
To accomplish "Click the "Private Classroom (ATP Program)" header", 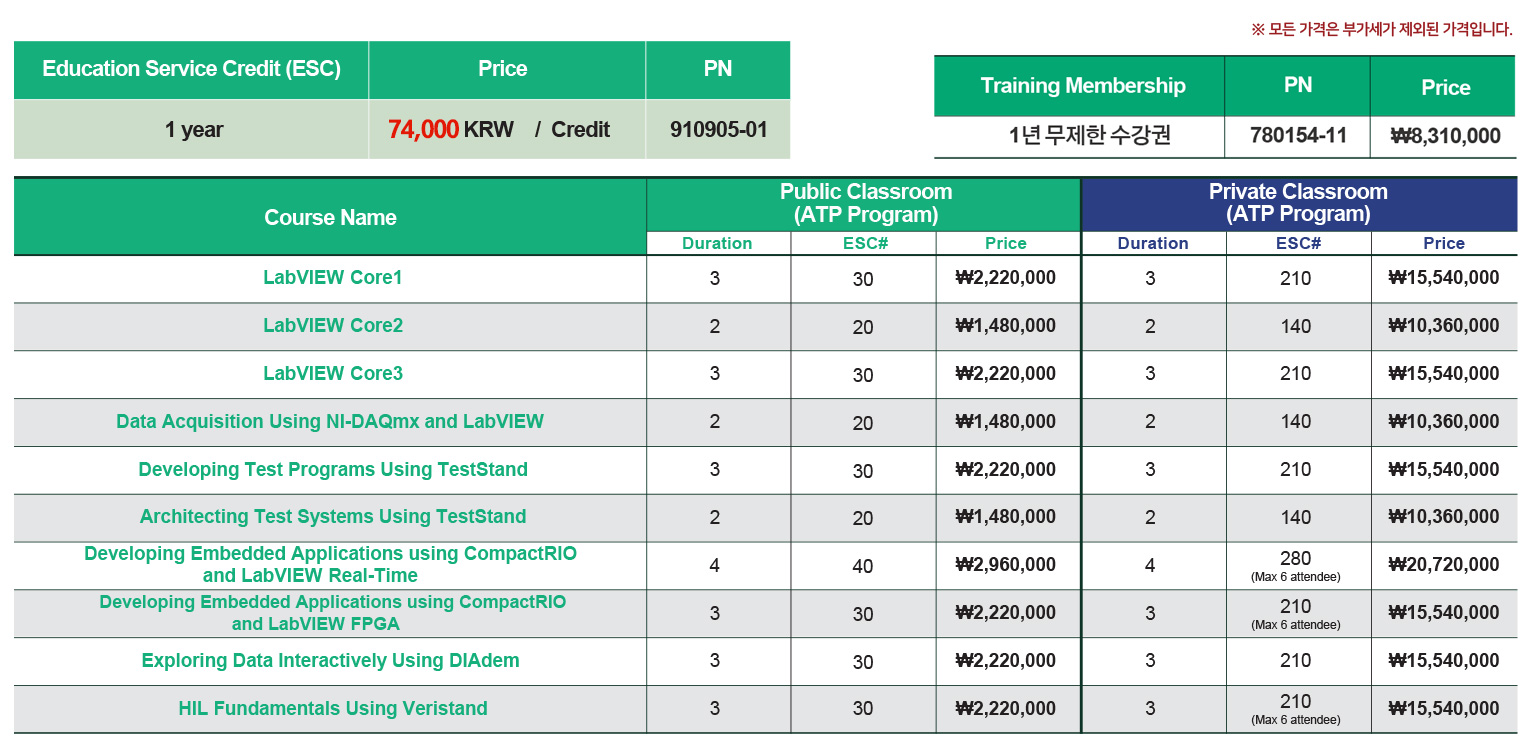I will point(1298,203).
